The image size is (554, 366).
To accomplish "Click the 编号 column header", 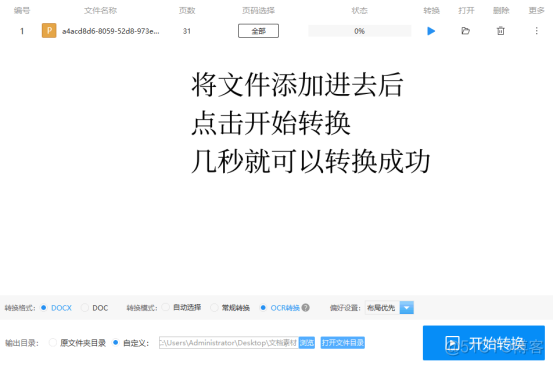I will point(22,11).
